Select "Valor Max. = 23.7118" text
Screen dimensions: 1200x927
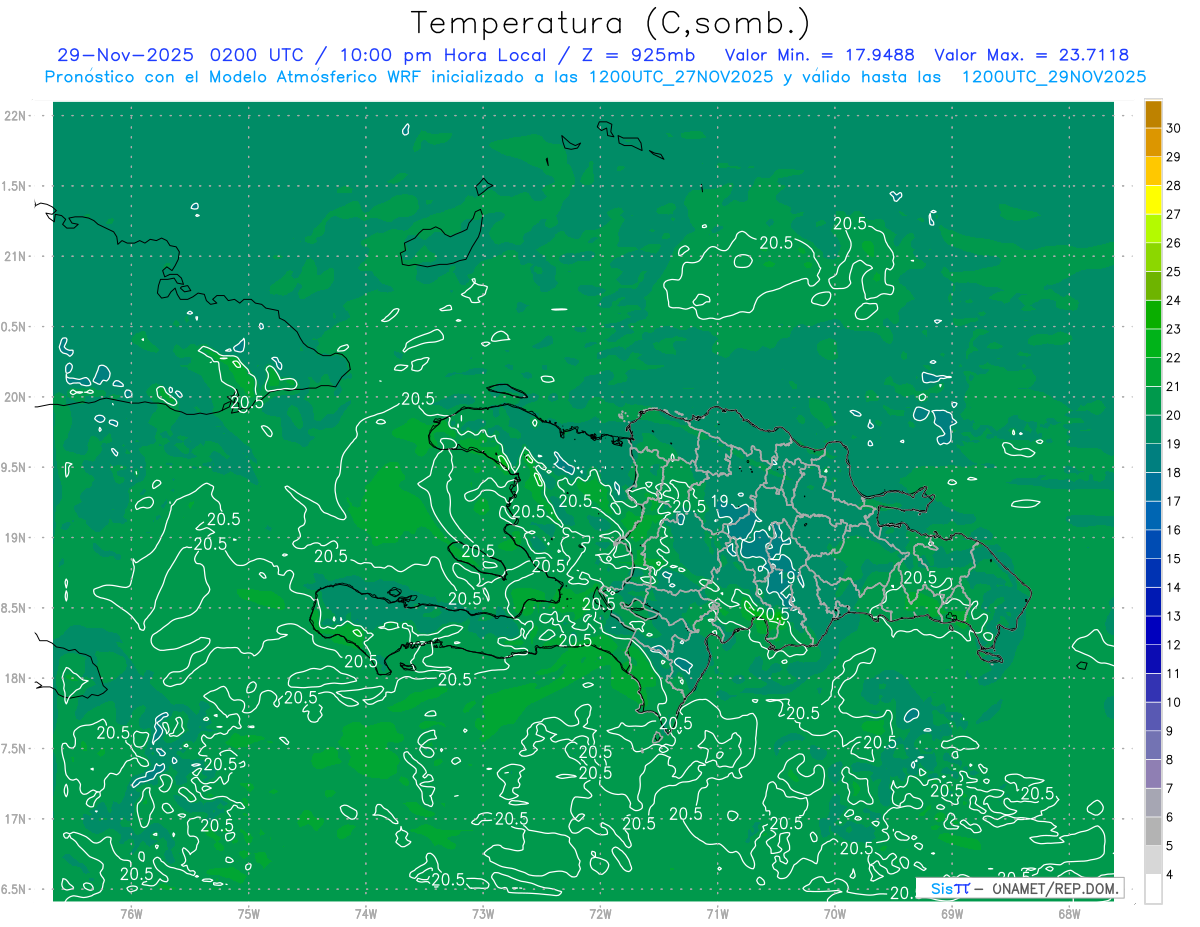tap(1031, 55)
